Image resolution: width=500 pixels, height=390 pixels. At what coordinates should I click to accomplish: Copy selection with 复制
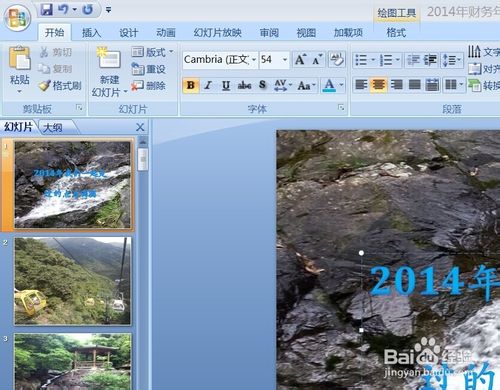pos(55,69)
